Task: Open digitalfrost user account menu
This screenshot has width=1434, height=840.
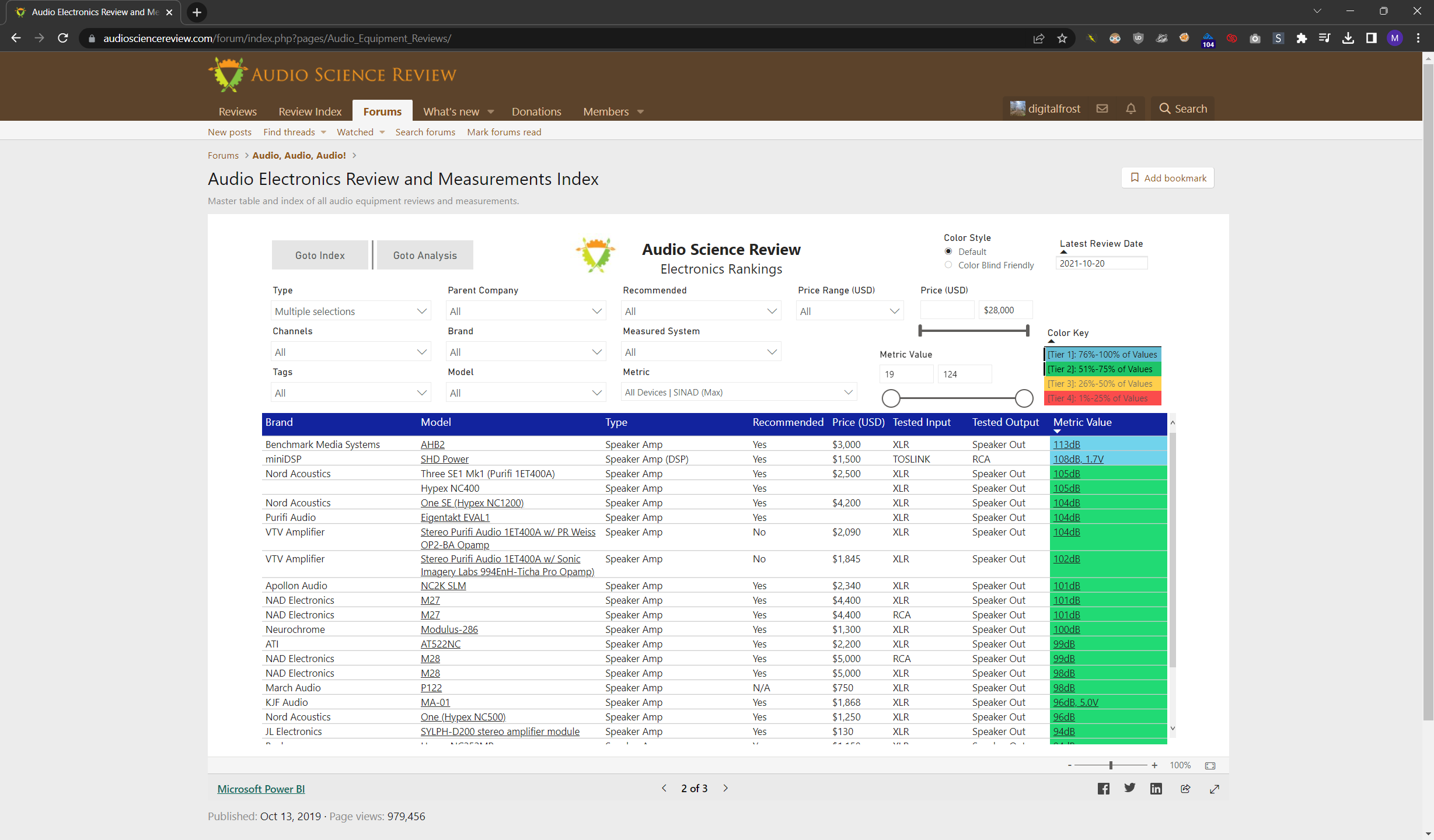Action: [x=1045, y=108]
